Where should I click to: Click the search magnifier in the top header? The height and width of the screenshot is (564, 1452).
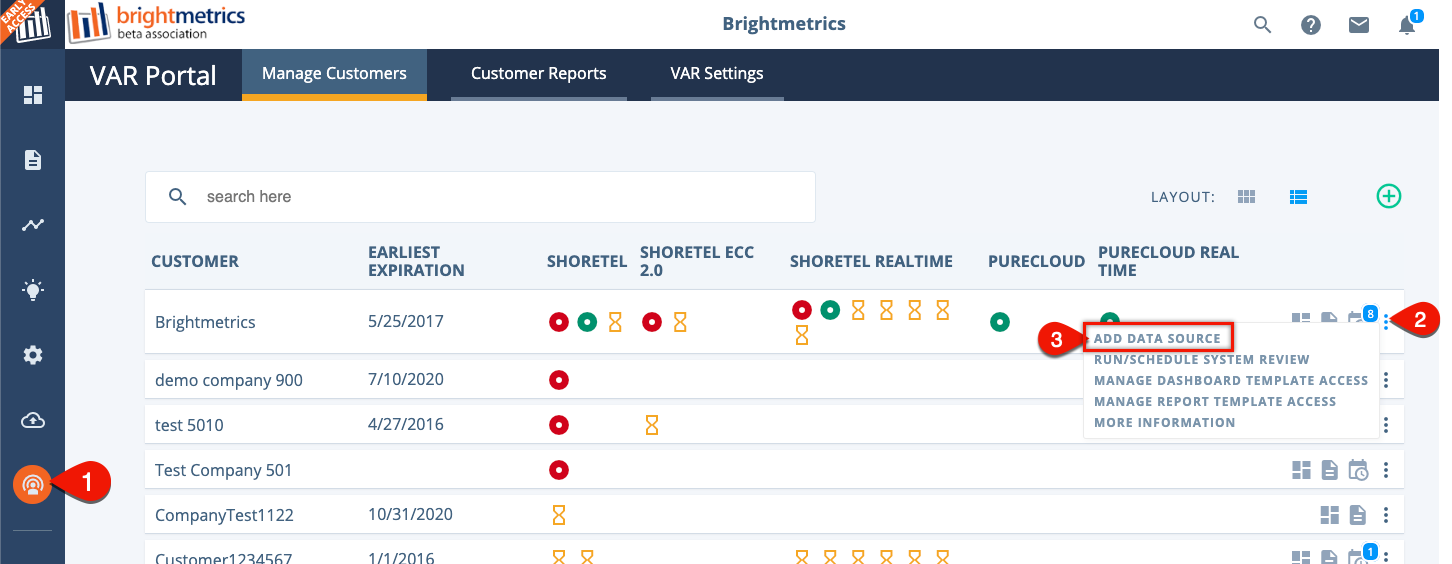pyautogui.click(x=1263, y=25)
